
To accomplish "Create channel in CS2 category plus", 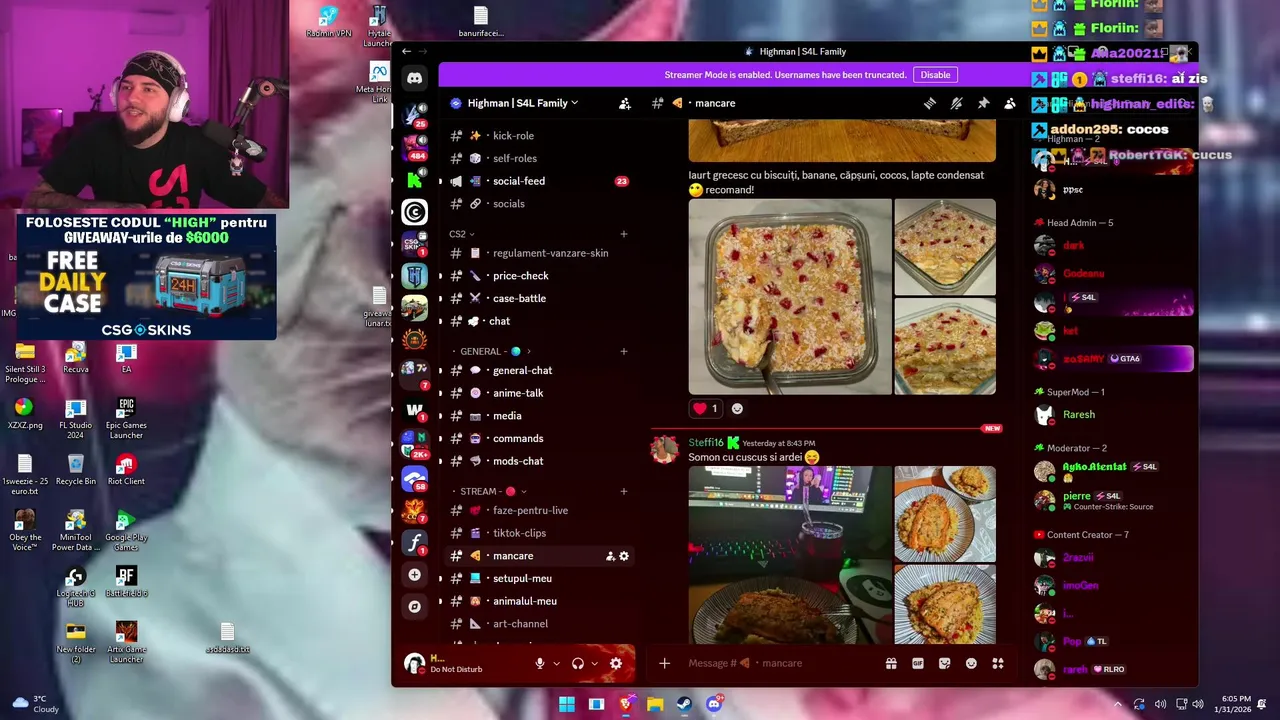I will 624,234.
